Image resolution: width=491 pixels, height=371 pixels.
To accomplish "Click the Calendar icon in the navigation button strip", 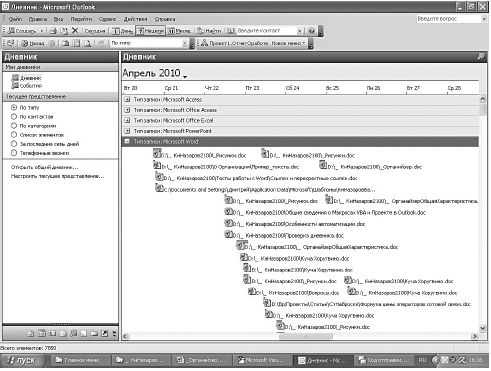I will (x=42, y=333).
